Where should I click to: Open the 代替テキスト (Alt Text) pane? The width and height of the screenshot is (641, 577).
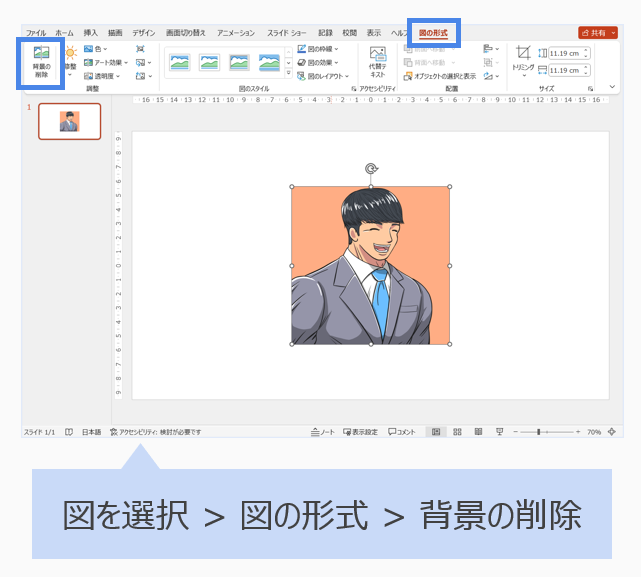tap(377, 62)
